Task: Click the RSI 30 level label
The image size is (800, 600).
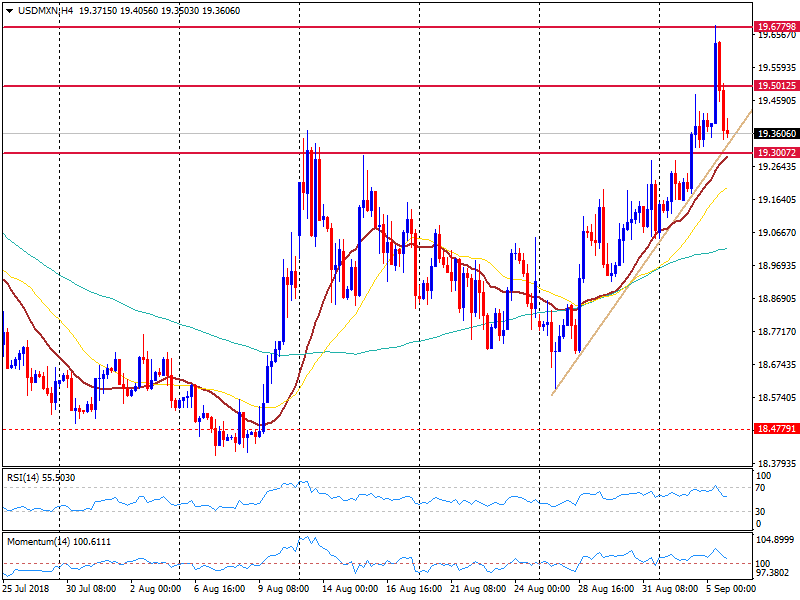Action: (762, 512)
